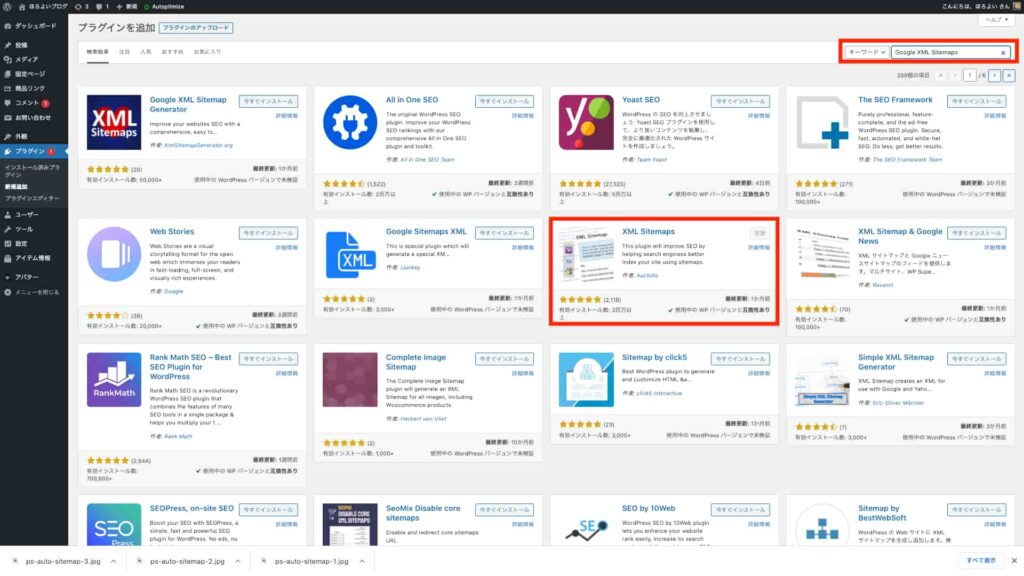Click the current page number field
The height and width of the screenshot is (576, 1024).
(970, 76)
